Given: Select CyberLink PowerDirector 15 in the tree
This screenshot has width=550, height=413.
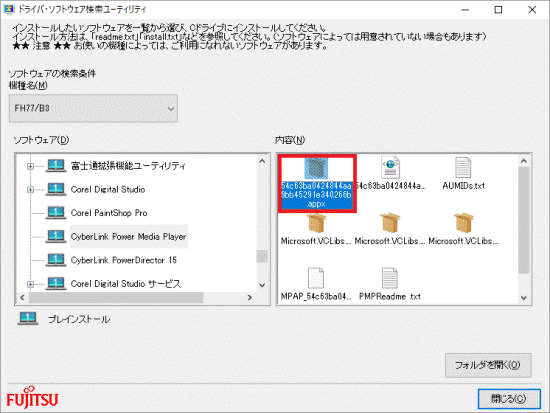Looking at the screenshot, I should 124,260.
